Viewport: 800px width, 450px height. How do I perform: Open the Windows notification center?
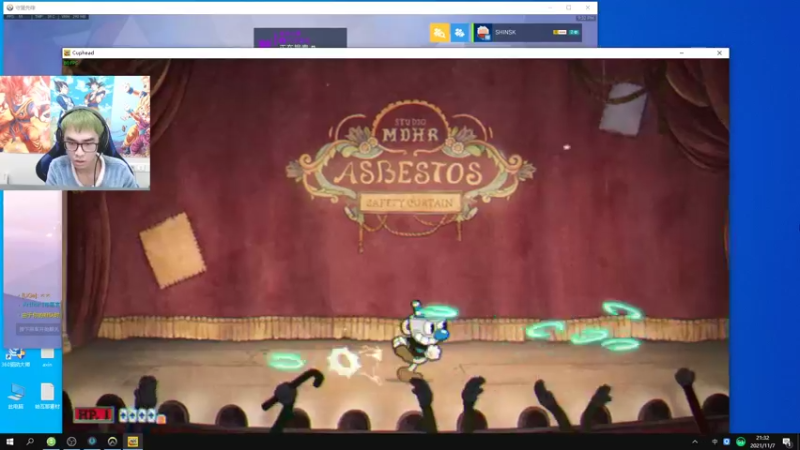[787, 442]
